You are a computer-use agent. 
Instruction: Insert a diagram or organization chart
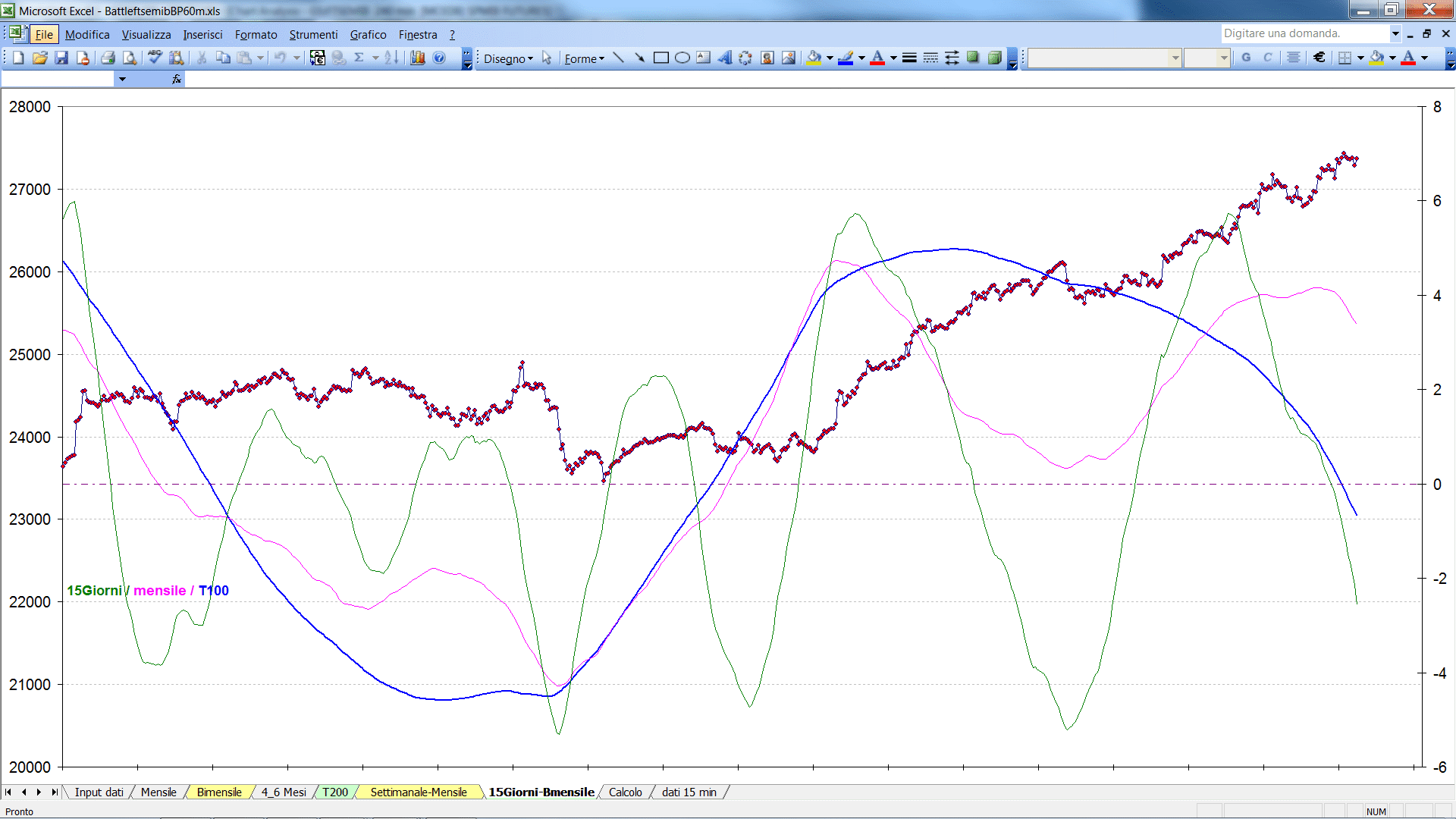coord(745,58)
